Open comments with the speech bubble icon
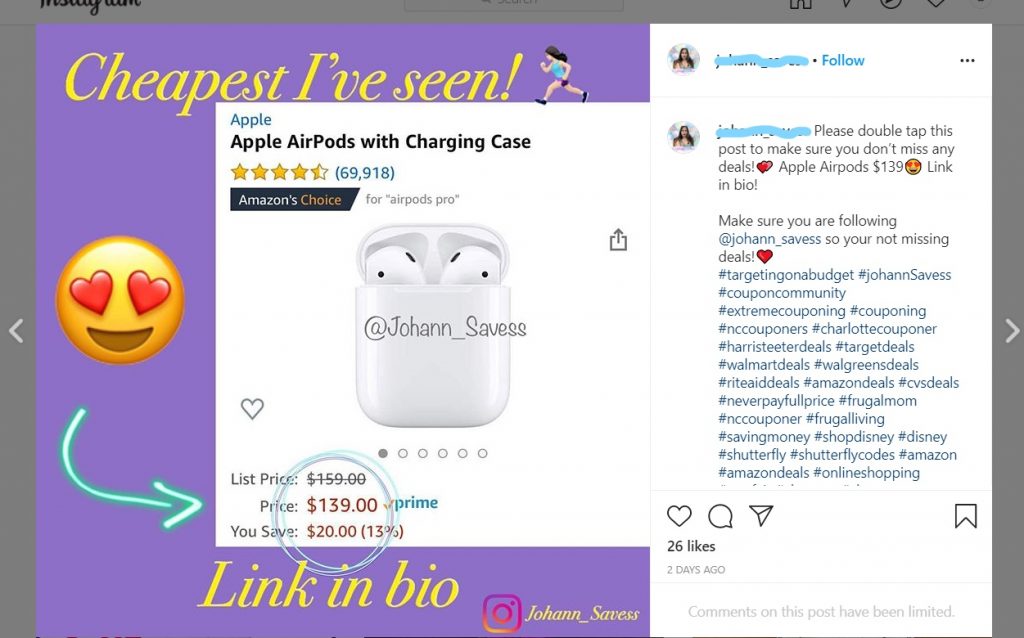 pos(720,516)
